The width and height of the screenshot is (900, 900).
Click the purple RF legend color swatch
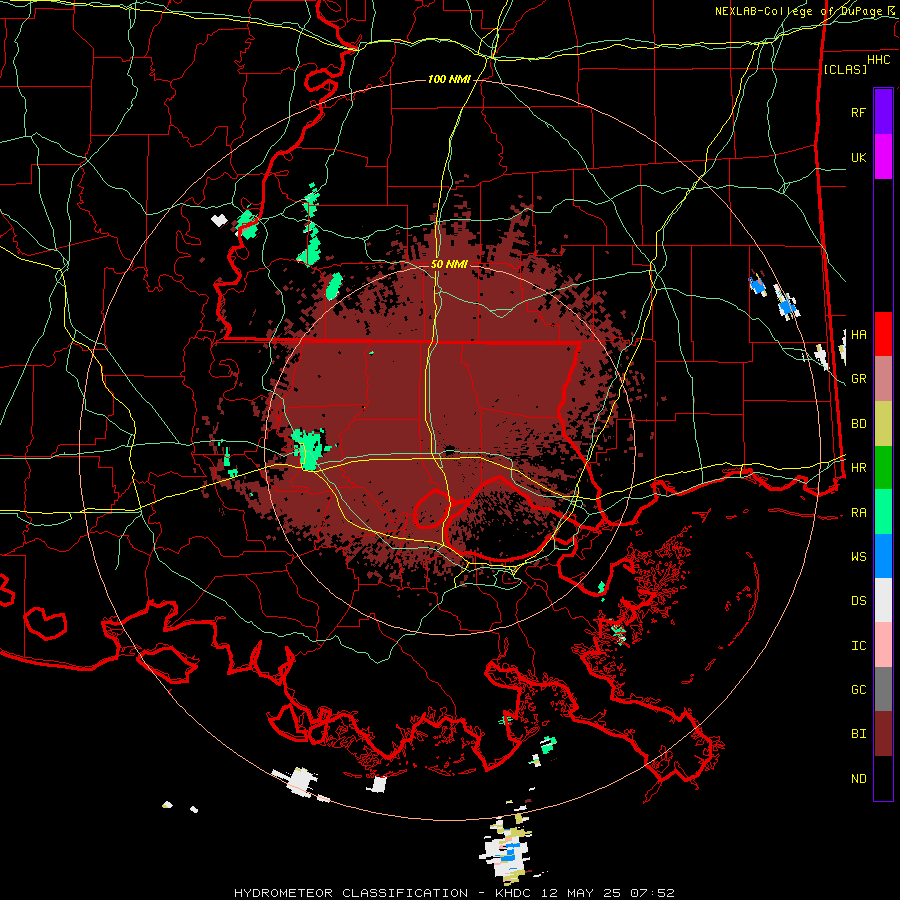click(x=883, y=112)
